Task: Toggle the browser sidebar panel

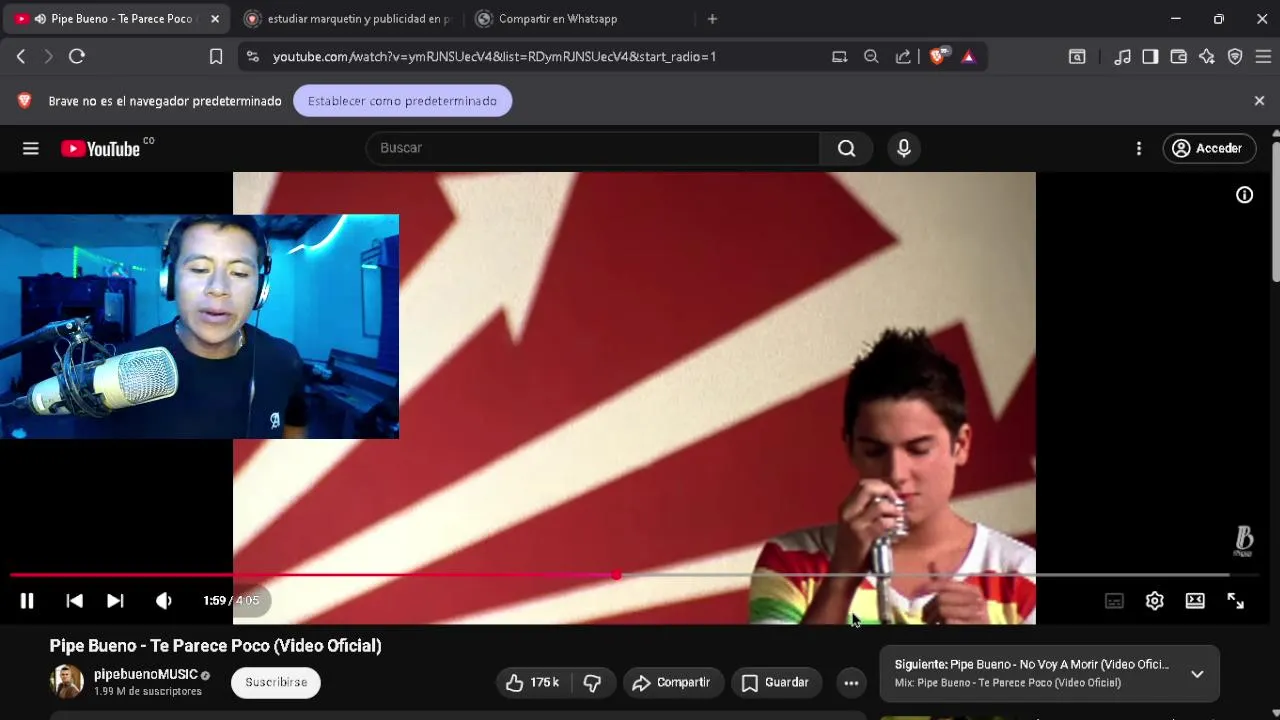Action: 1150,57
